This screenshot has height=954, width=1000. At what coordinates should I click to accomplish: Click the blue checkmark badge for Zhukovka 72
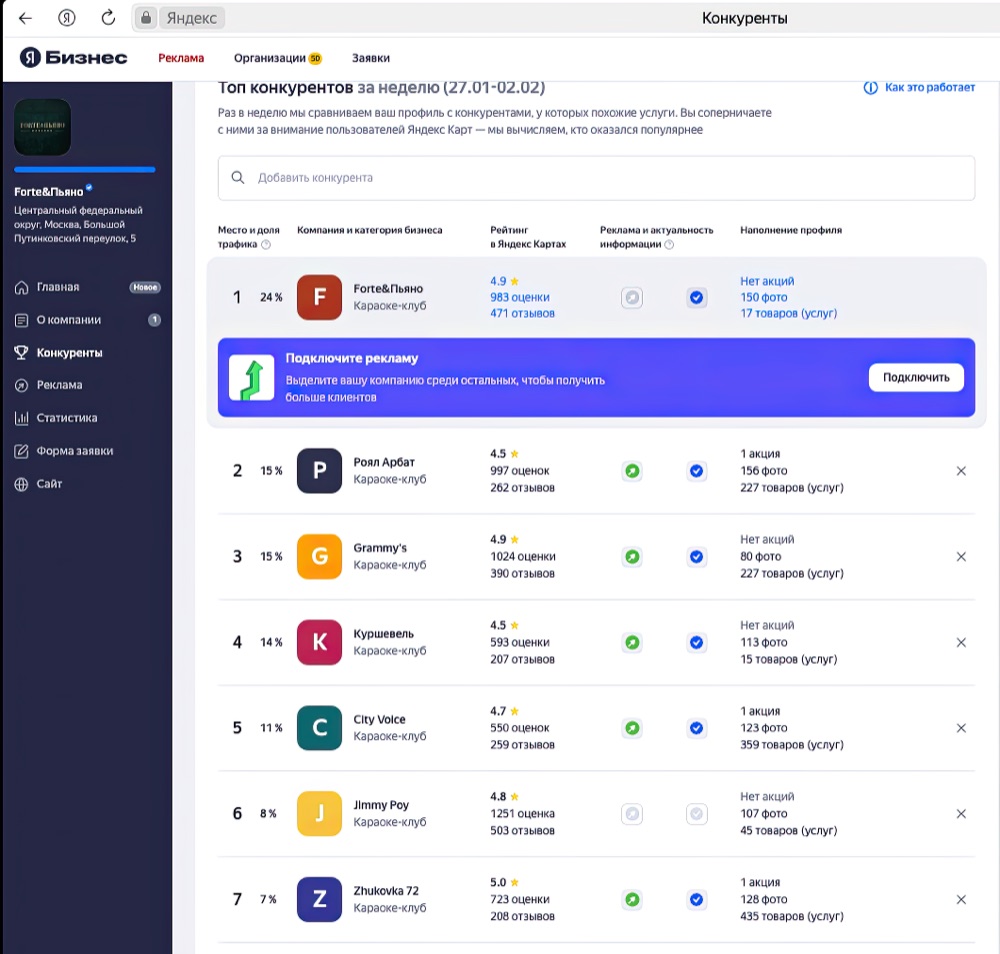point(696,899)
